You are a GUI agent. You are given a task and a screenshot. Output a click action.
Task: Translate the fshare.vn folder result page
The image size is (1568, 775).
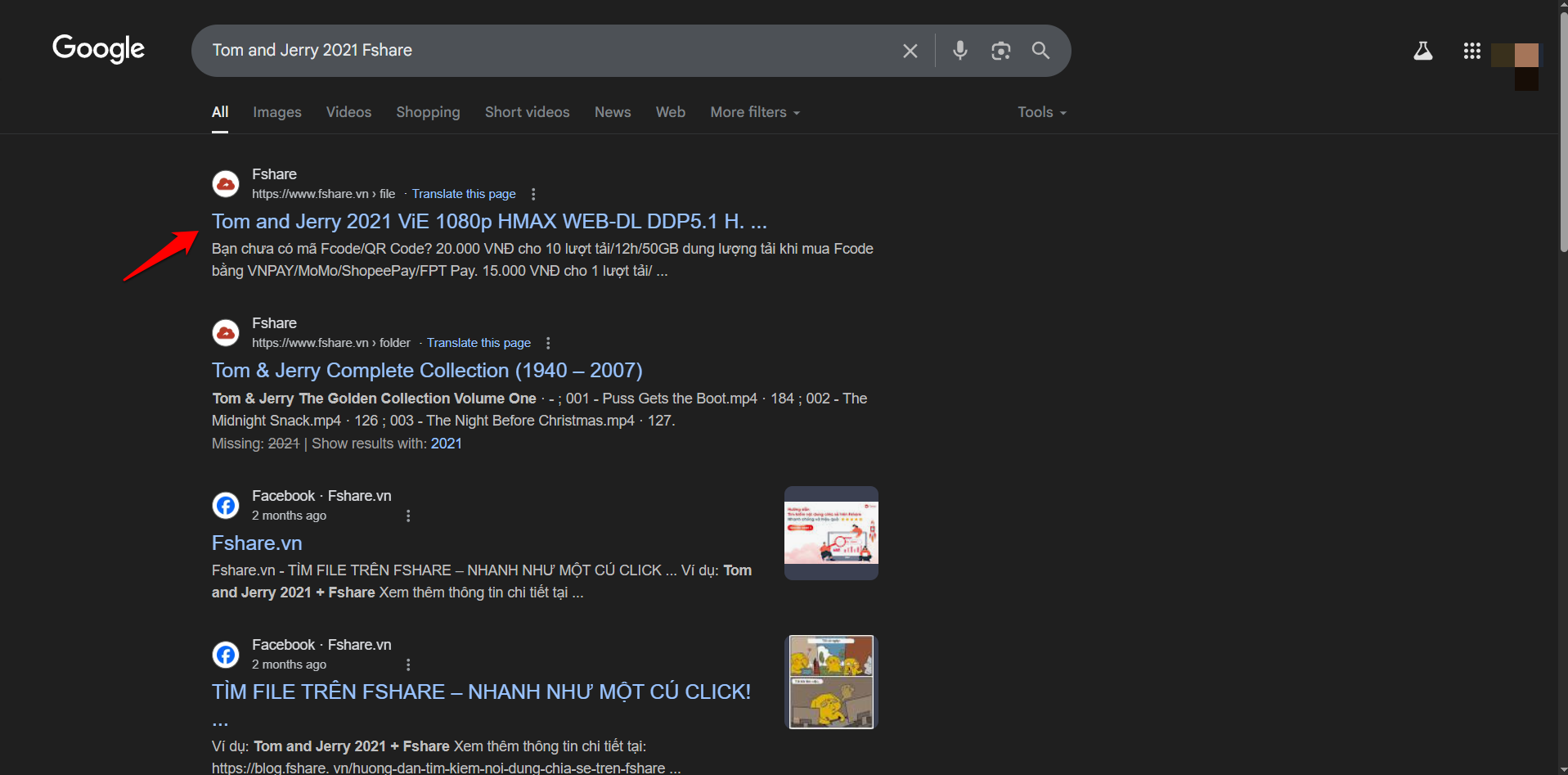[478, 343]
